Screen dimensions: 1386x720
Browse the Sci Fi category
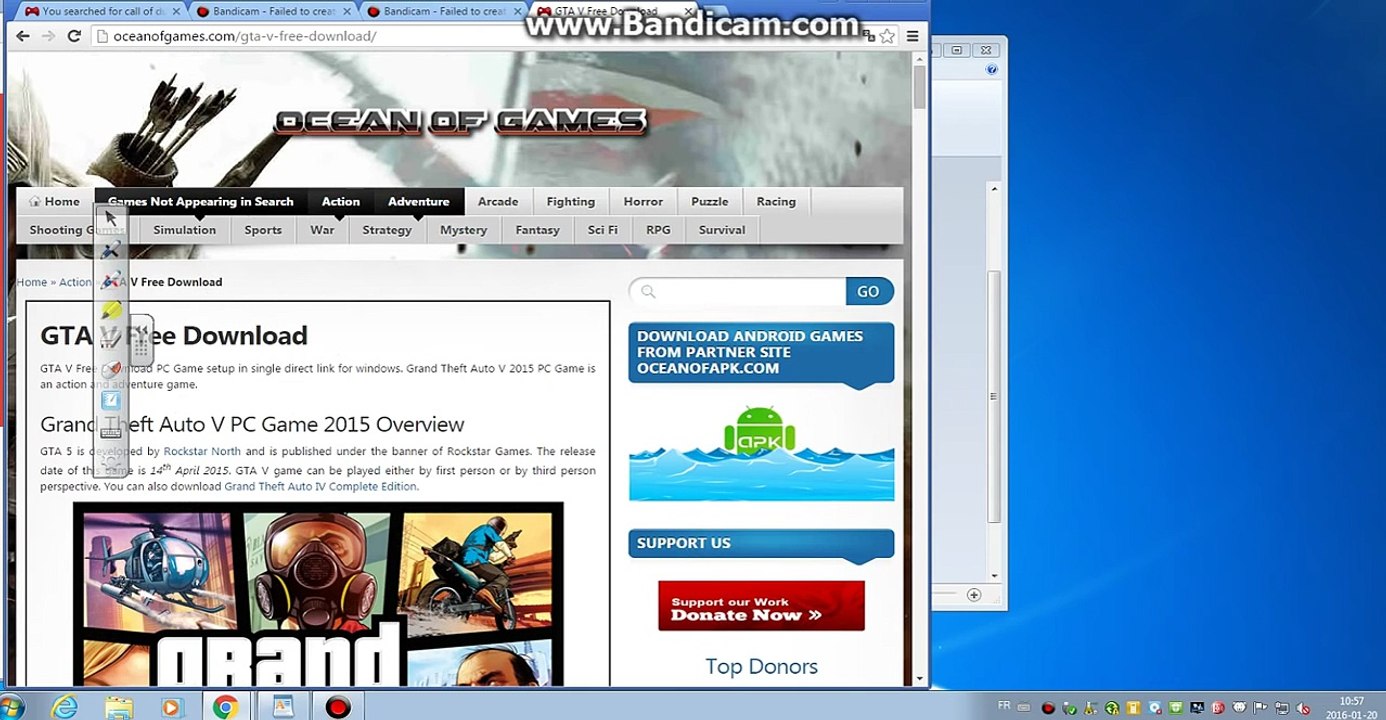point(603,230)
